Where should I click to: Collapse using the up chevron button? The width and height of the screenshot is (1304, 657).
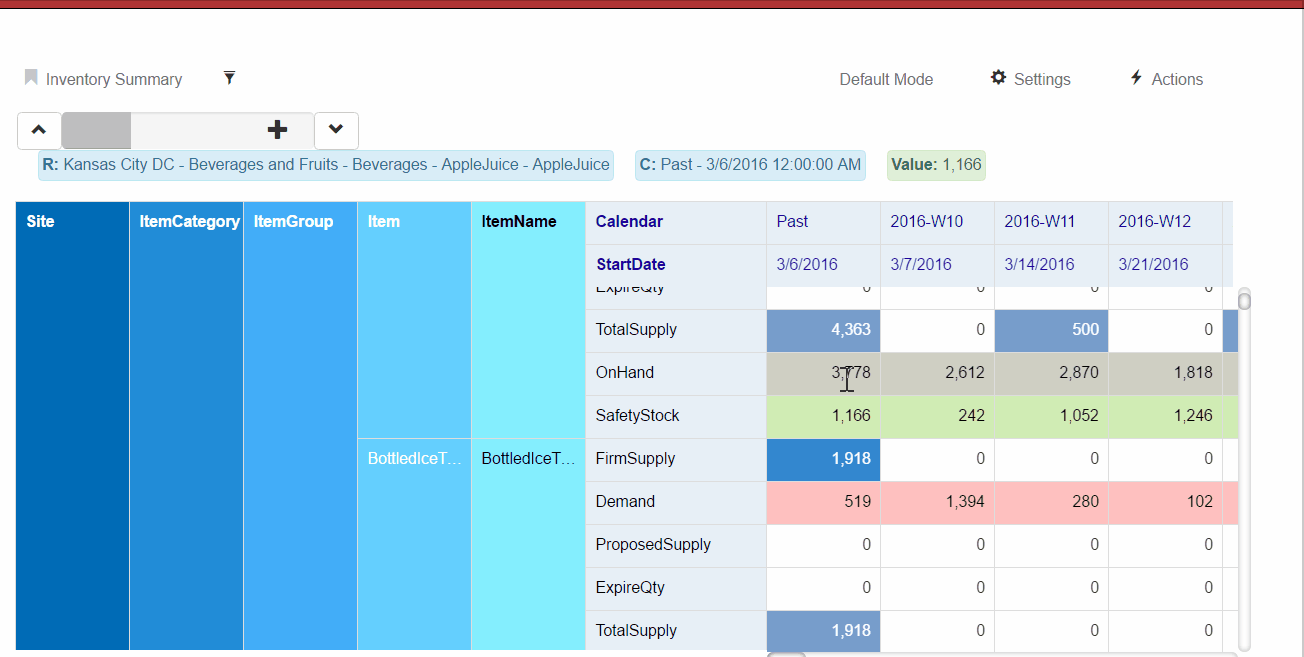(x=39, y=130)
